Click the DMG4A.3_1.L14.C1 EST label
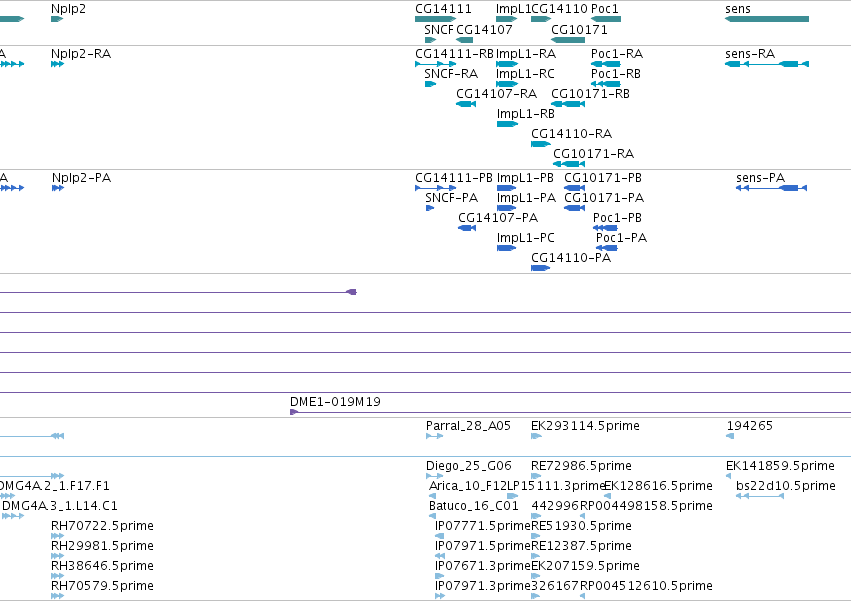 (x=60, y=506)
